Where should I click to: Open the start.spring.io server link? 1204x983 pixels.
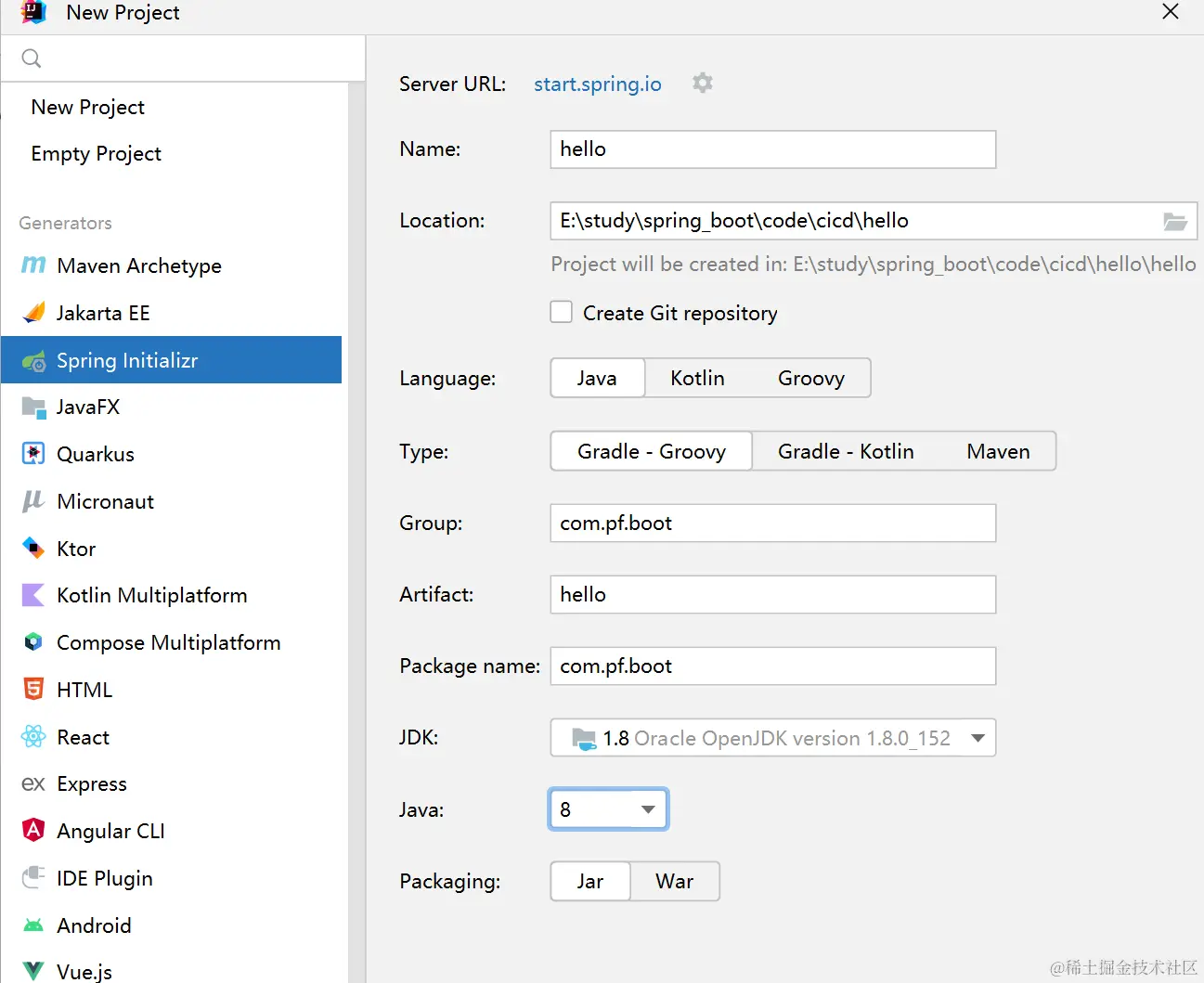tap(597, 84)
